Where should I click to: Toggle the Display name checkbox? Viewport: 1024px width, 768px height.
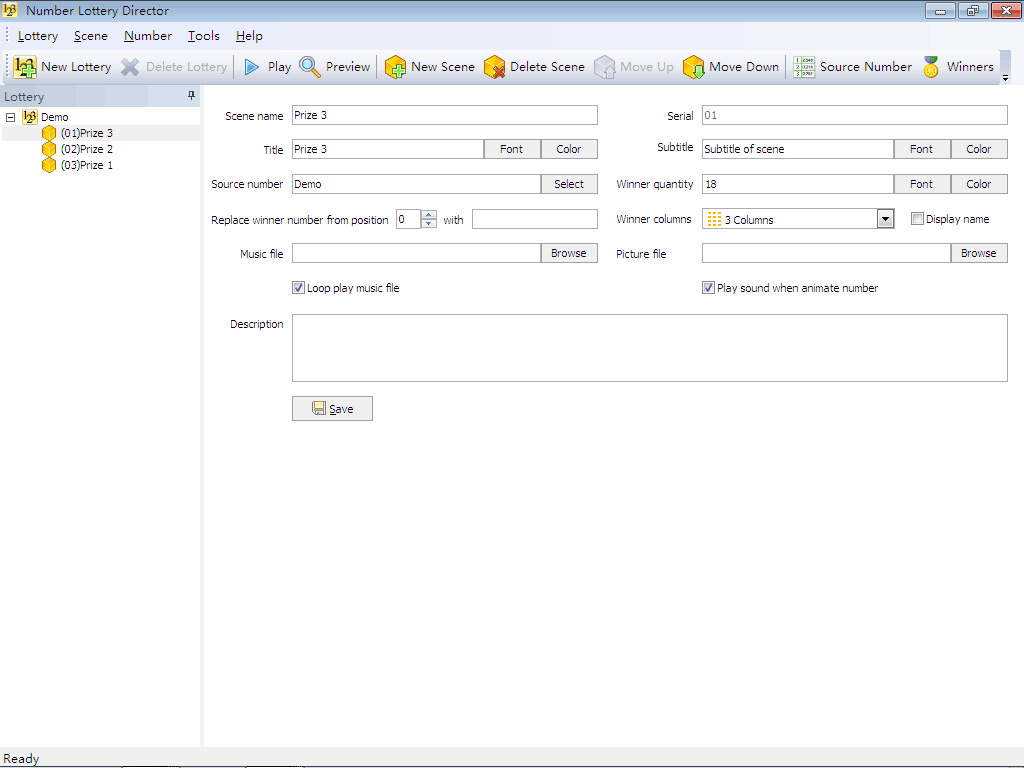pos(917,219)
